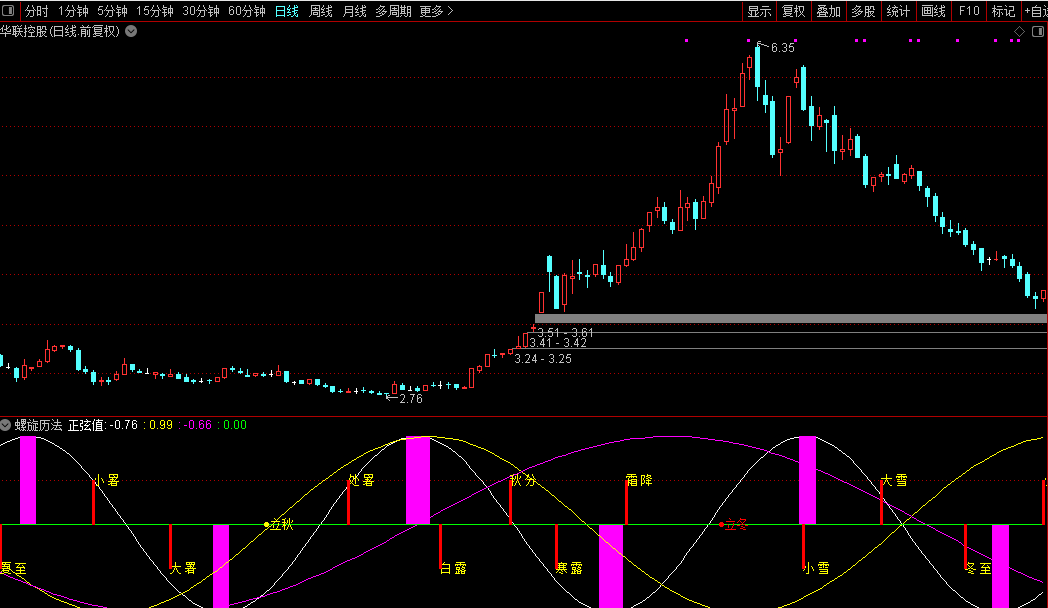Select the 30分钟 period tab
The width and height of the screenshot is (1048, 608).
(x=201, y=11)
